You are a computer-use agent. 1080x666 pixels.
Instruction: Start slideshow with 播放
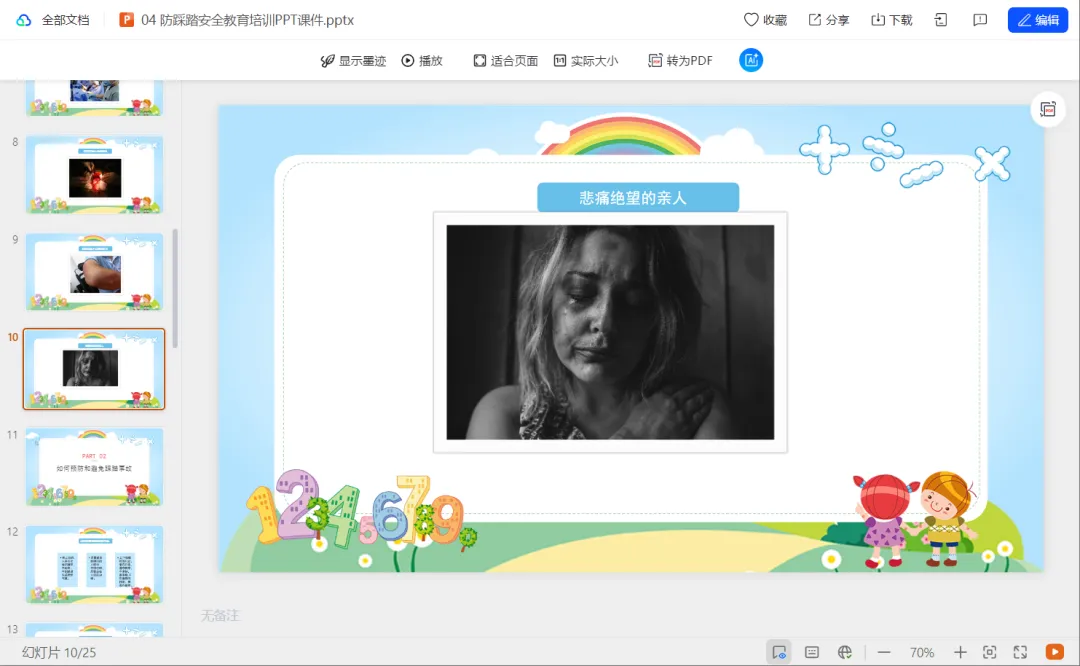click(x=422, y=61)
